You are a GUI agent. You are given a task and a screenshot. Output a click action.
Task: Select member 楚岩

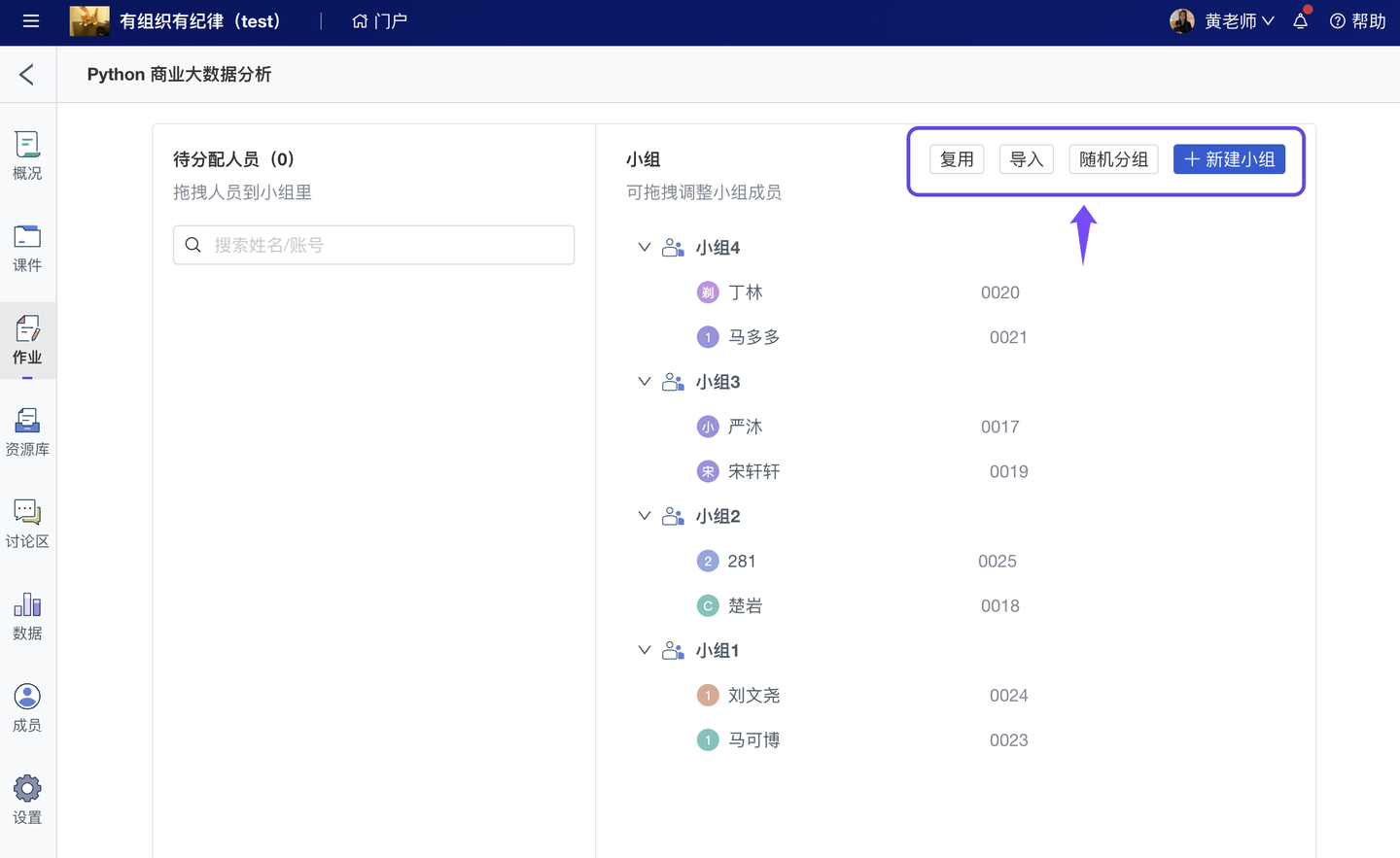click(745, 605)
